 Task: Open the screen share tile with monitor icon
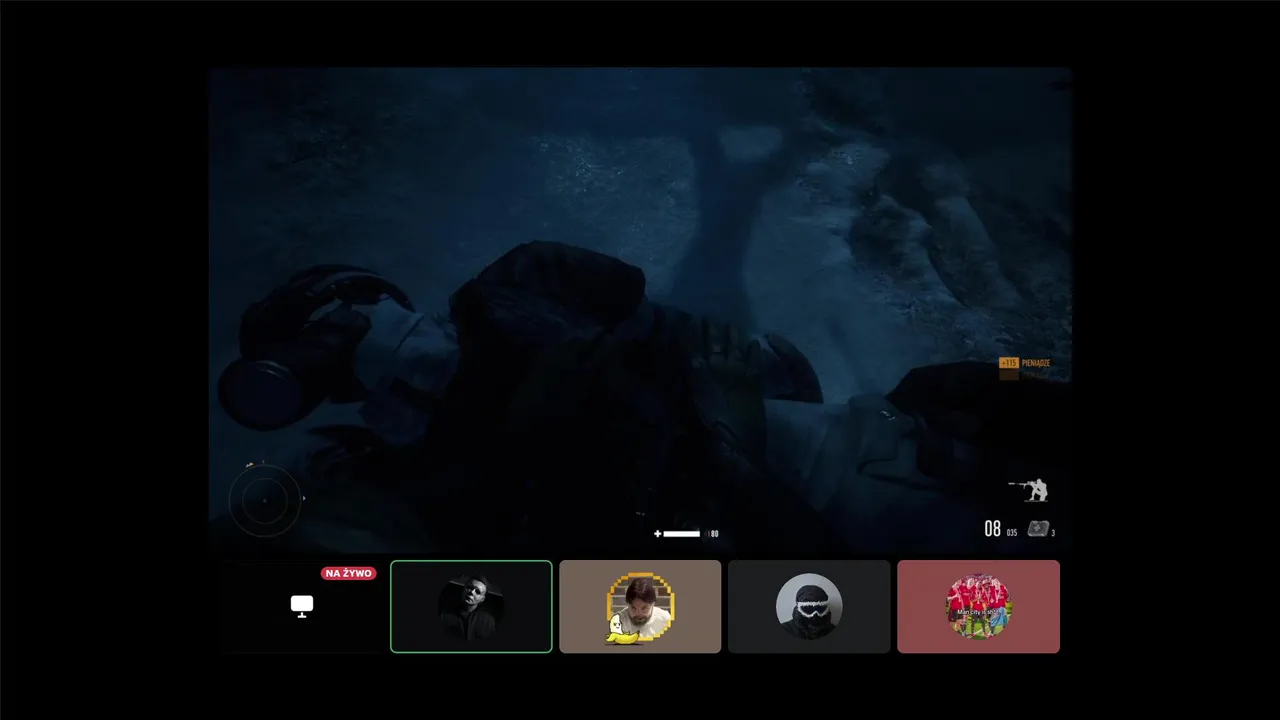pos(302,607)
